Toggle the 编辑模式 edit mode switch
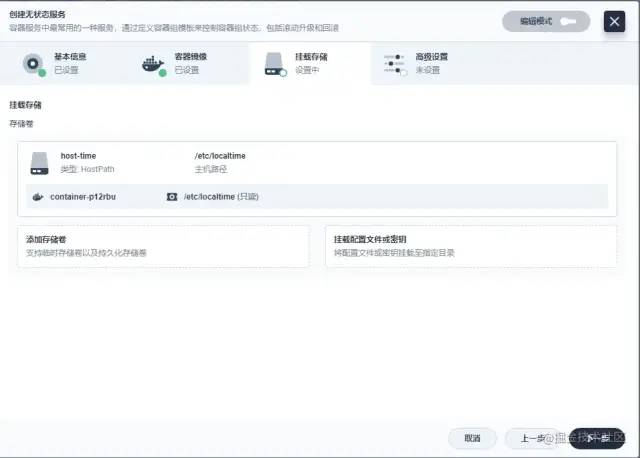Viewport: 640px width, 458px height. click(x=546, y=21)
